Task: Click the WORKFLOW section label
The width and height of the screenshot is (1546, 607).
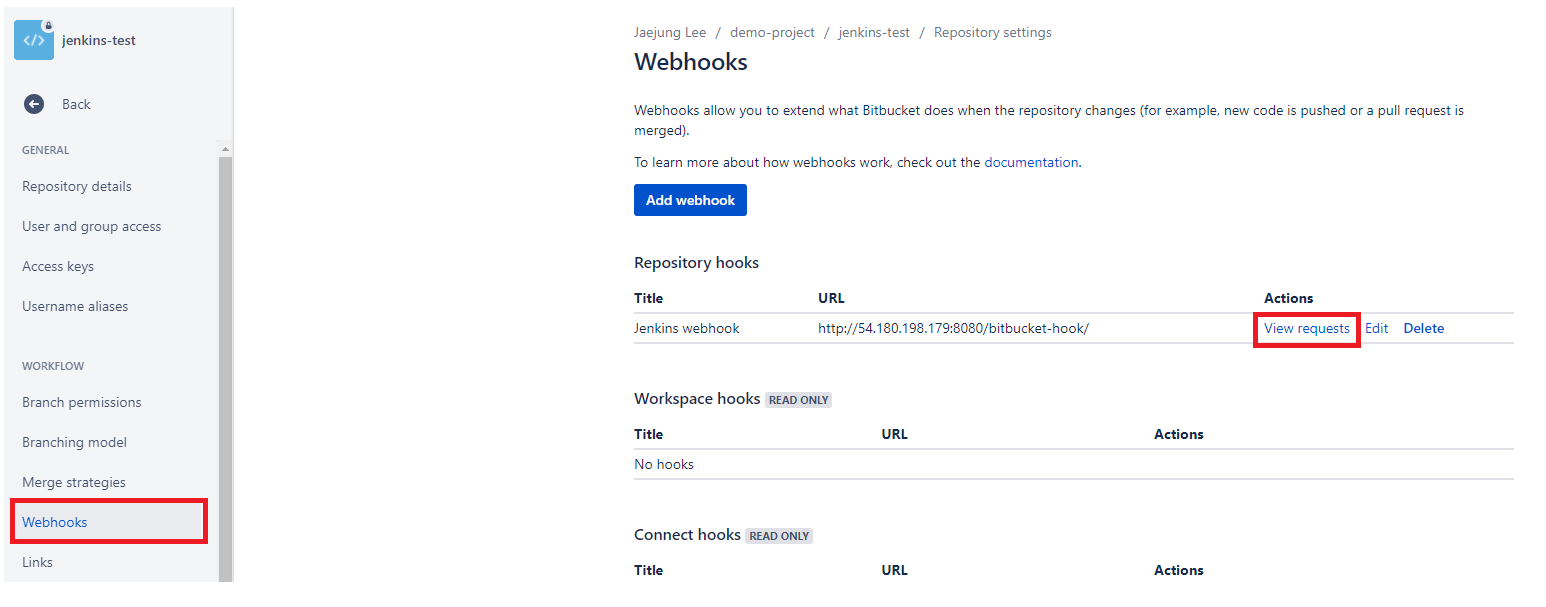Action: coord(53,366)
